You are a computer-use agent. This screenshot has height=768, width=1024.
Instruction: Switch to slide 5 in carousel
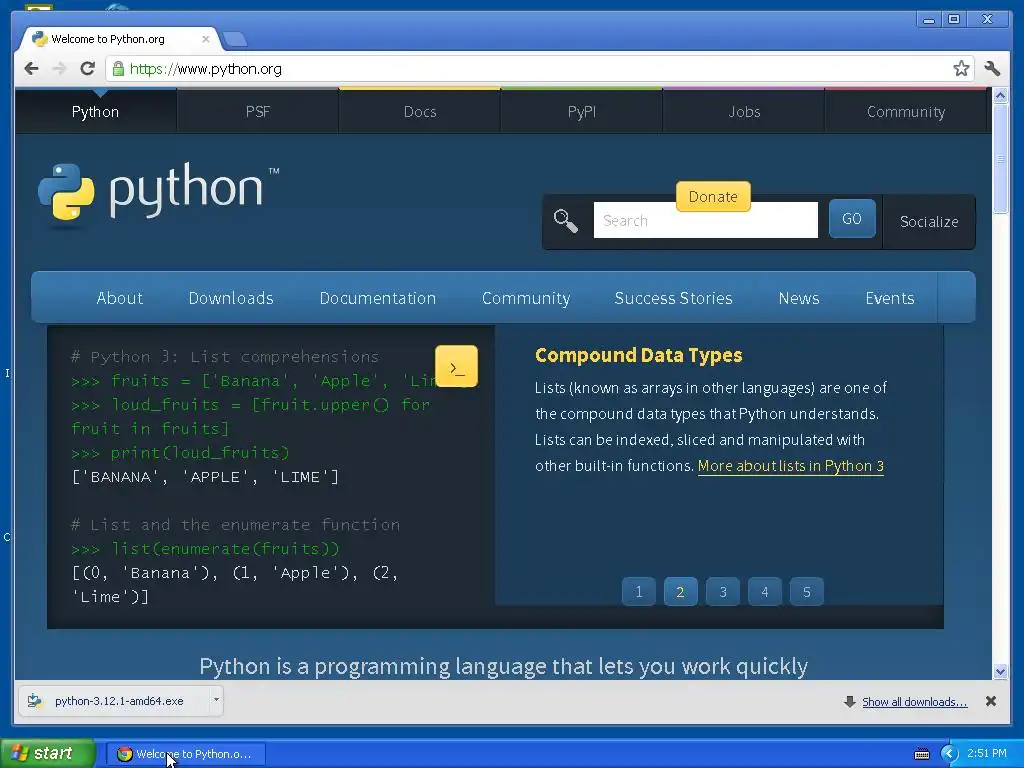[807, 592]
